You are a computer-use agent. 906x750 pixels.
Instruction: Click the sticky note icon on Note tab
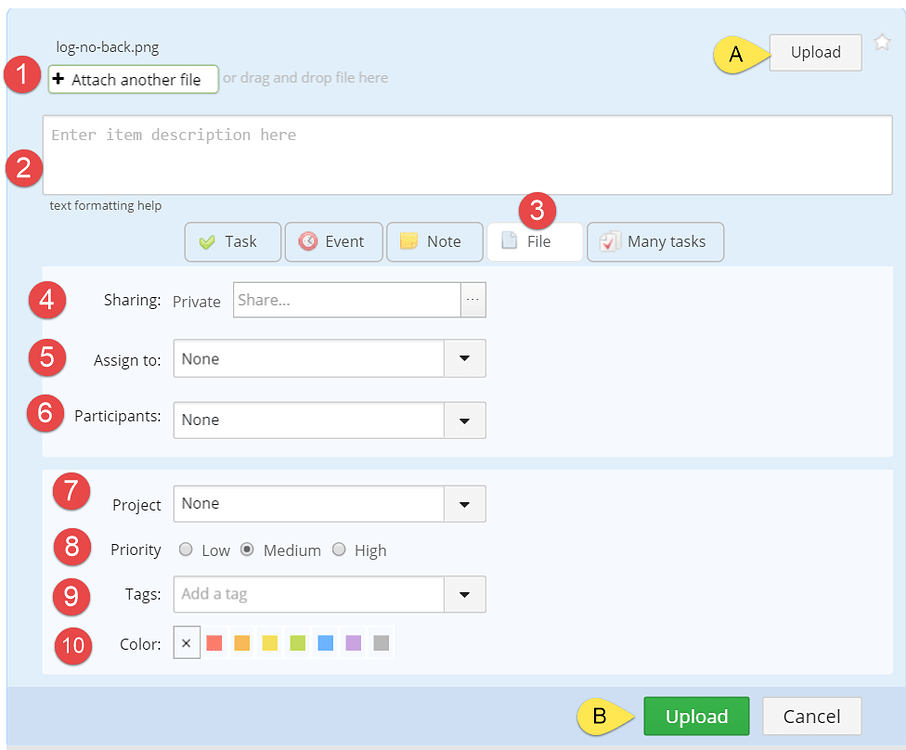(x=410, y=241)
